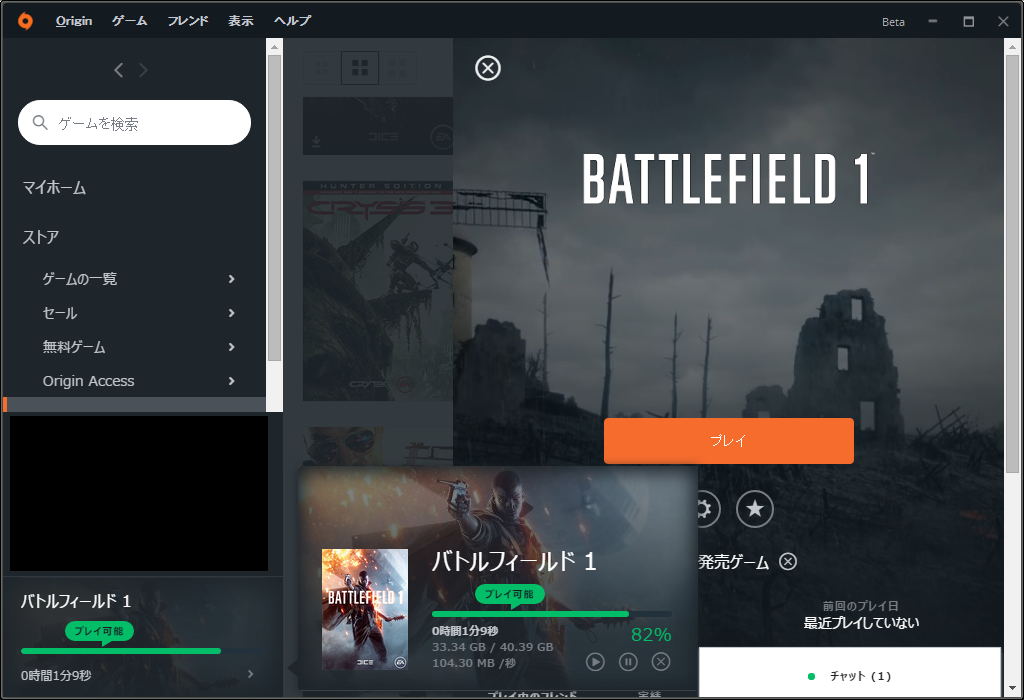Close the Battlefield 1 detail panel
The image size is (1024, 700).
488,68
